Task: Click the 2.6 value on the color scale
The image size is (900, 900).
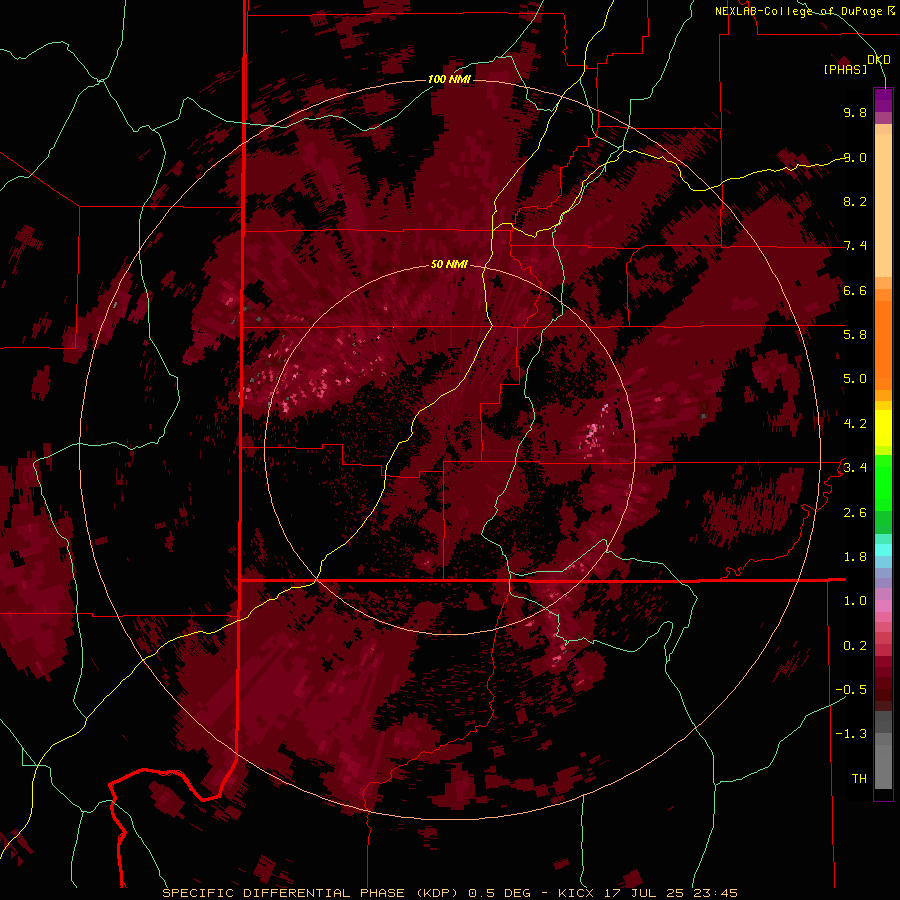Action: [x=855, y=513]
